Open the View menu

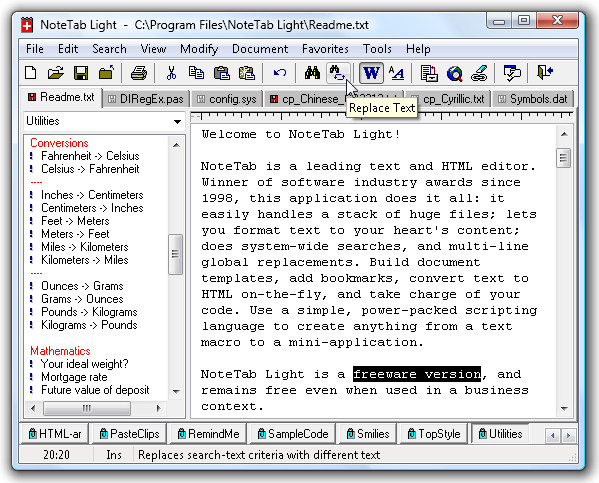[153, 49]
